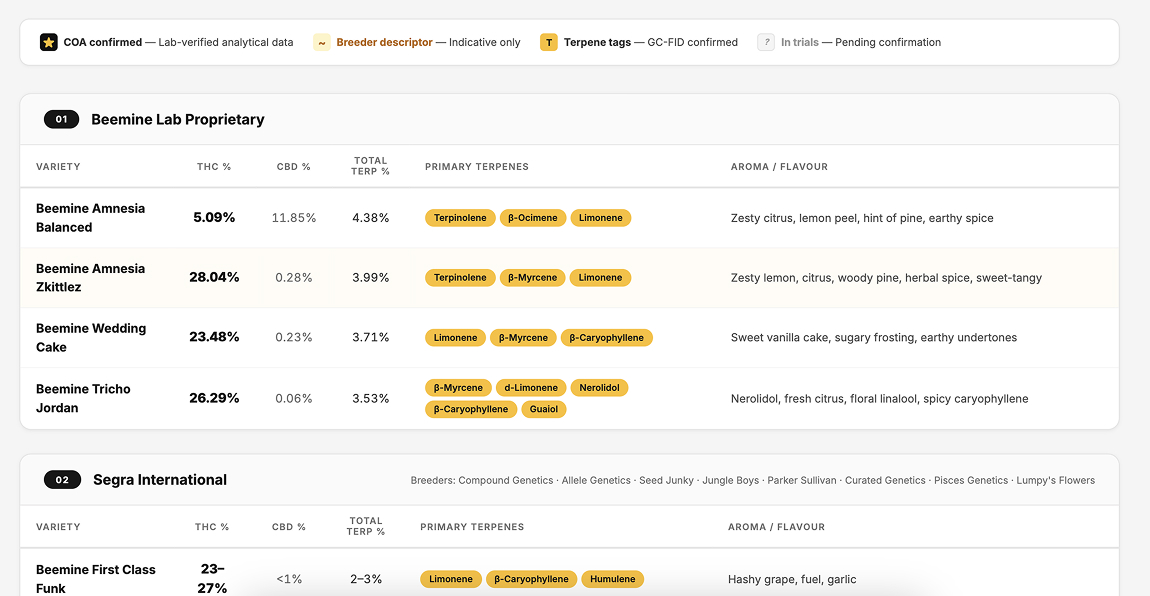Click β-Caryophyllene tag in Tricho Jordan row

(471, 409)
